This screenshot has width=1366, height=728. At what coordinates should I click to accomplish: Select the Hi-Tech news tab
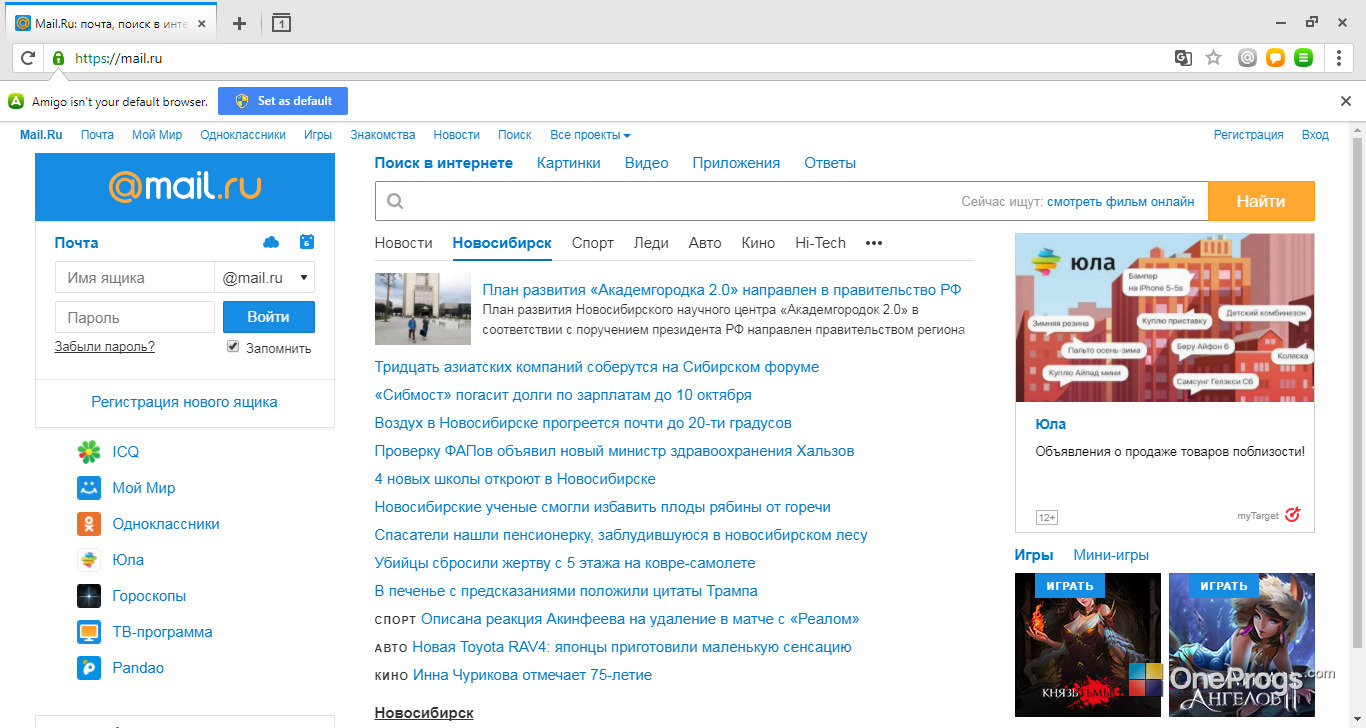coord(820,243)
